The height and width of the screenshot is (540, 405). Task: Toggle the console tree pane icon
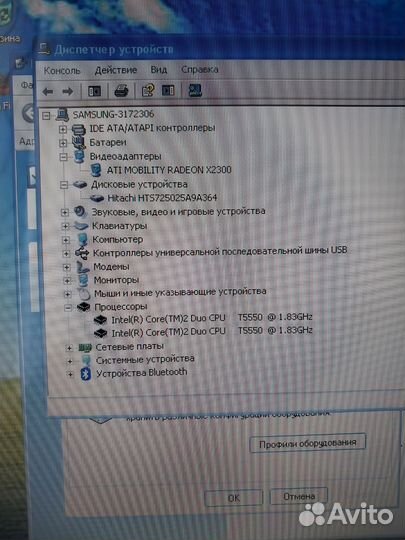click(94, 91)
